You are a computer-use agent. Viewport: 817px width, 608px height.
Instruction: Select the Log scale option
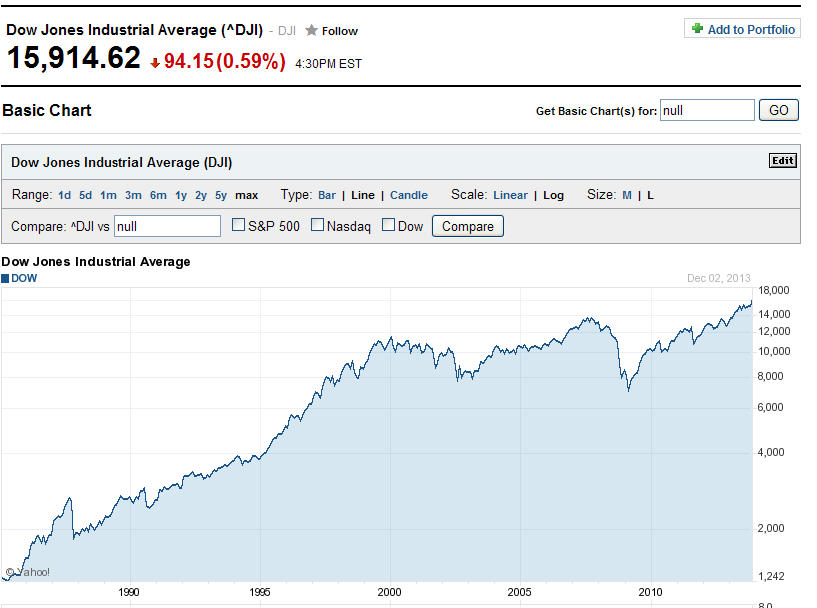(553, 195)
